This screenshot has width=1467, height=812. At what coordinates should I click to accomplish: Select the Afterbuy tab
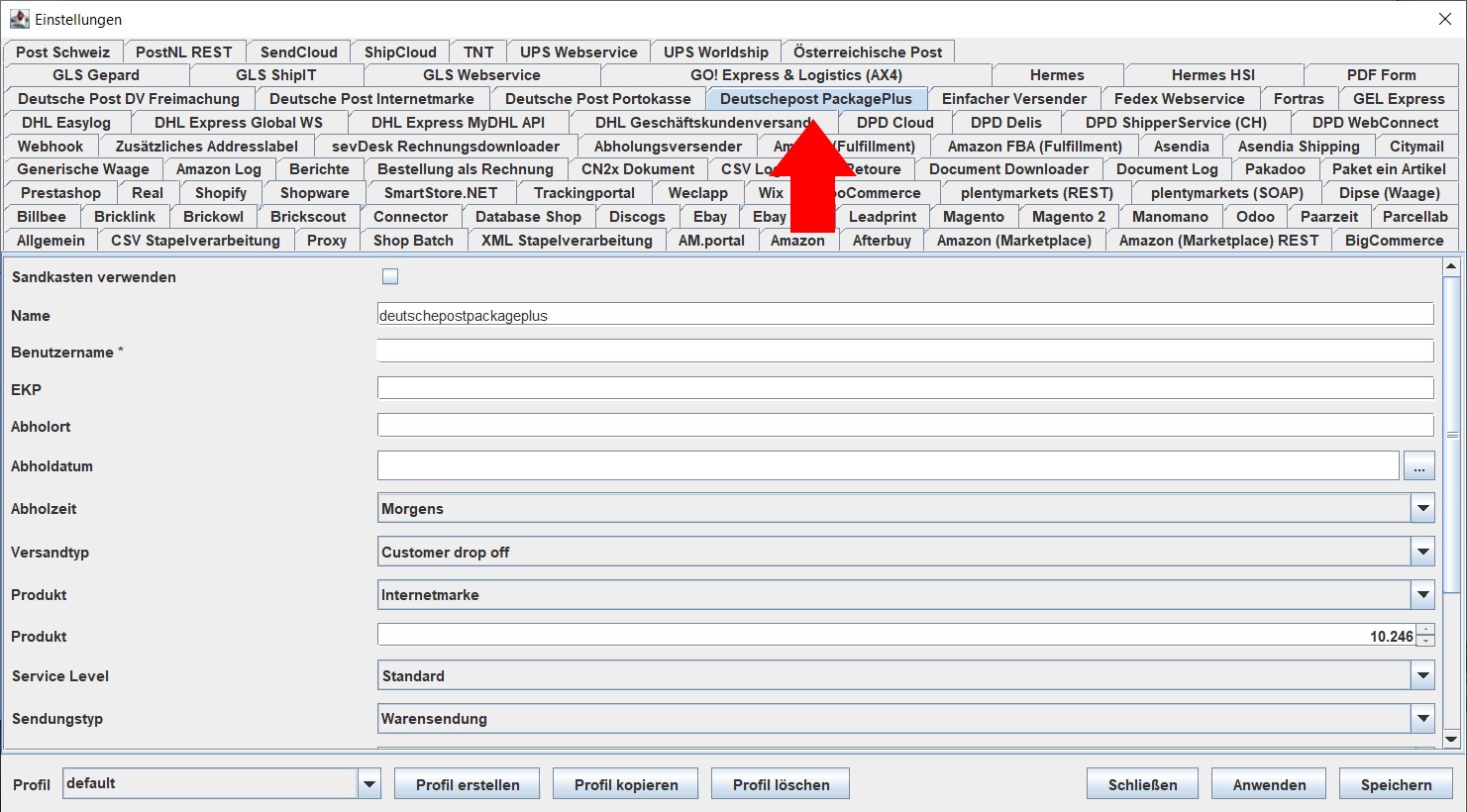click(882, 241)
